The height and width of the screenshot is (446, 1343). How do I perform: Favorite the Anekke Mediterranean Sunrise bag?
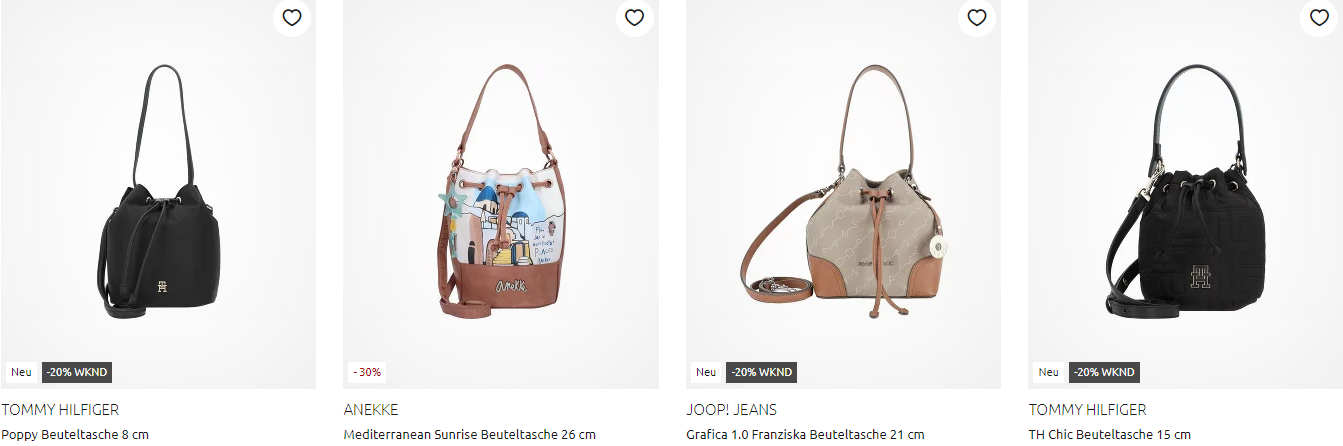point(635,17)
